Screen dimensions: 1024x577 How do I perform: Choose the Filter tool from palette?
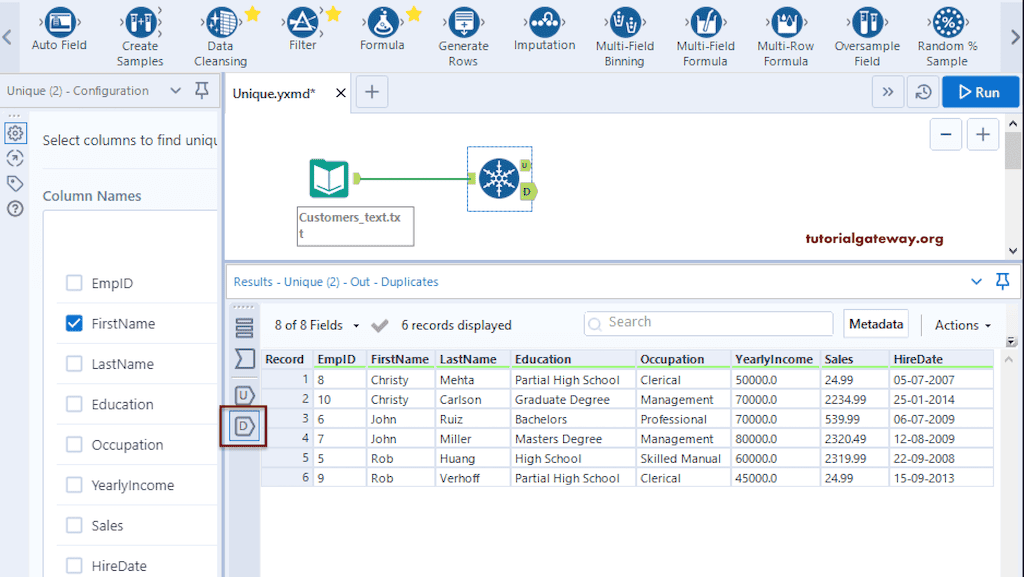(x=302, y=22)
